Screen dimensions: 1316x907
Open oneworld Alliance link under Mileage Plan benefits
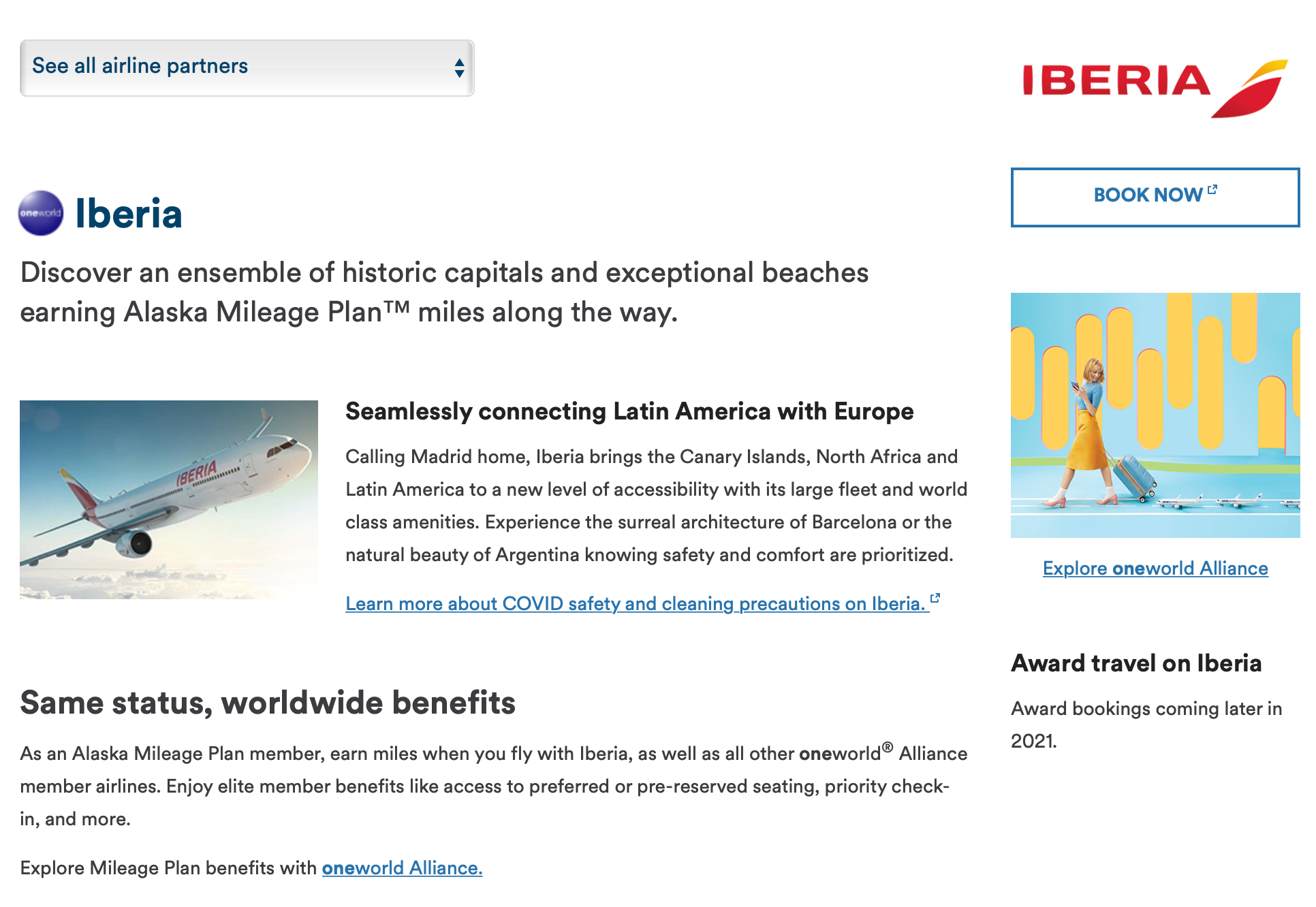tap(402, 868)
